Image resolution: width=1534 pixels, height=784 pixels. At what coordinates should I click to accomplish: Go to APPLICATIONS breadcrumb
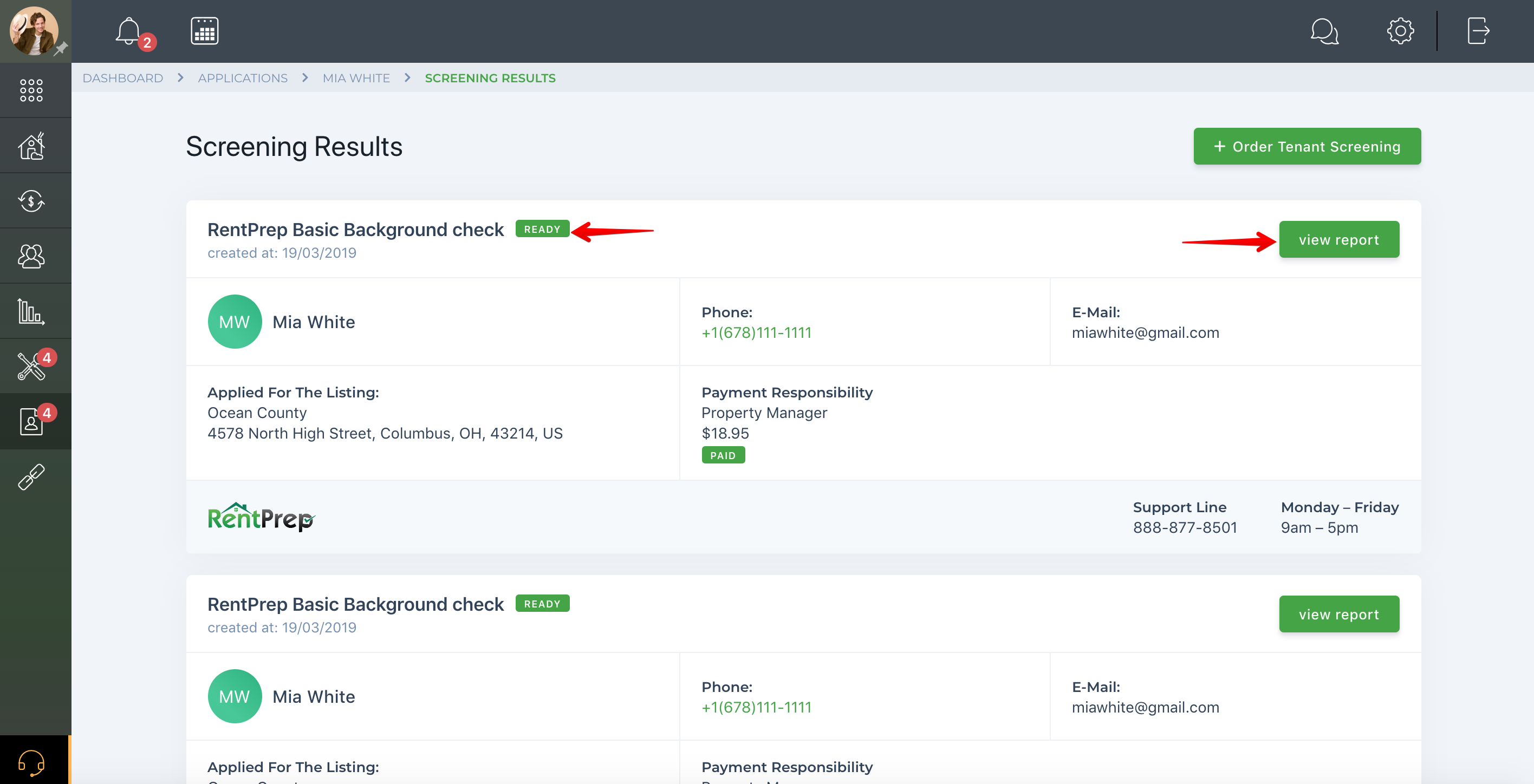tap(242, 78)
